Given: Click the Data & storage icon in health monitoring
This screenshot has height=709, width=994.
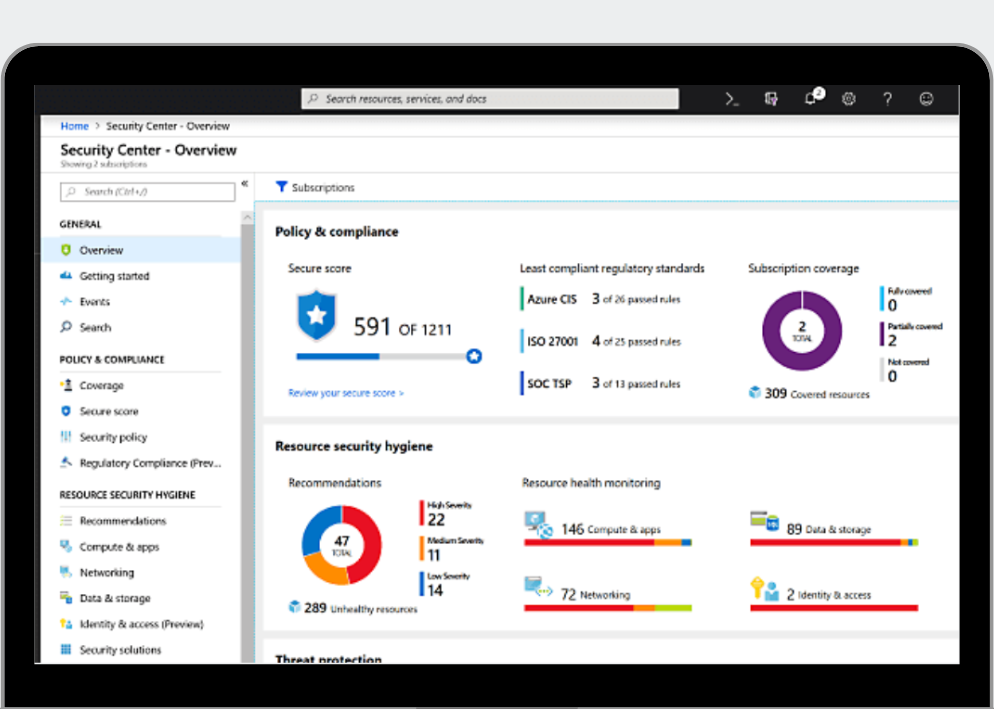Looking at the screenshot, I should [765, 521].
